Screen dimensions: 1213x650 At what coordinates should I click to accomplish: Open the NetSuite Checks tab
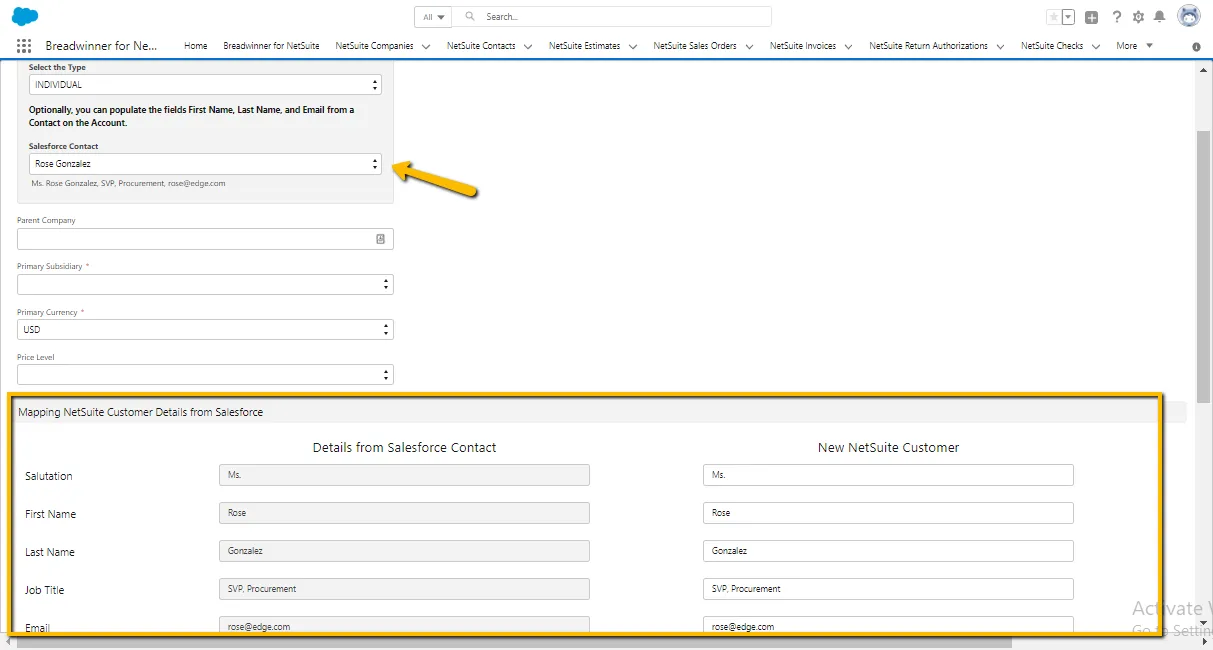click(1052, 46)
